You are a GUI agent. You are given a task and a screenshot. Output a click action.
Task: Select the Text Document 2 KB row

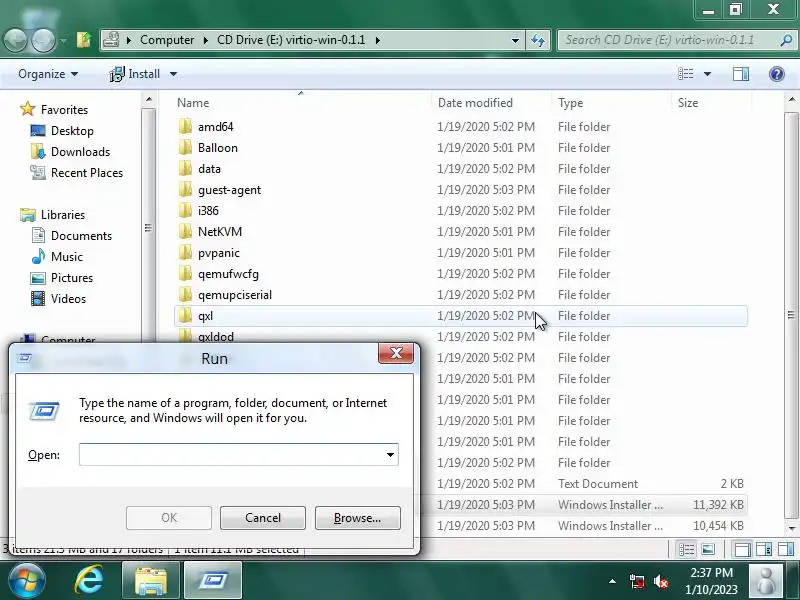(x=583, y=484)
